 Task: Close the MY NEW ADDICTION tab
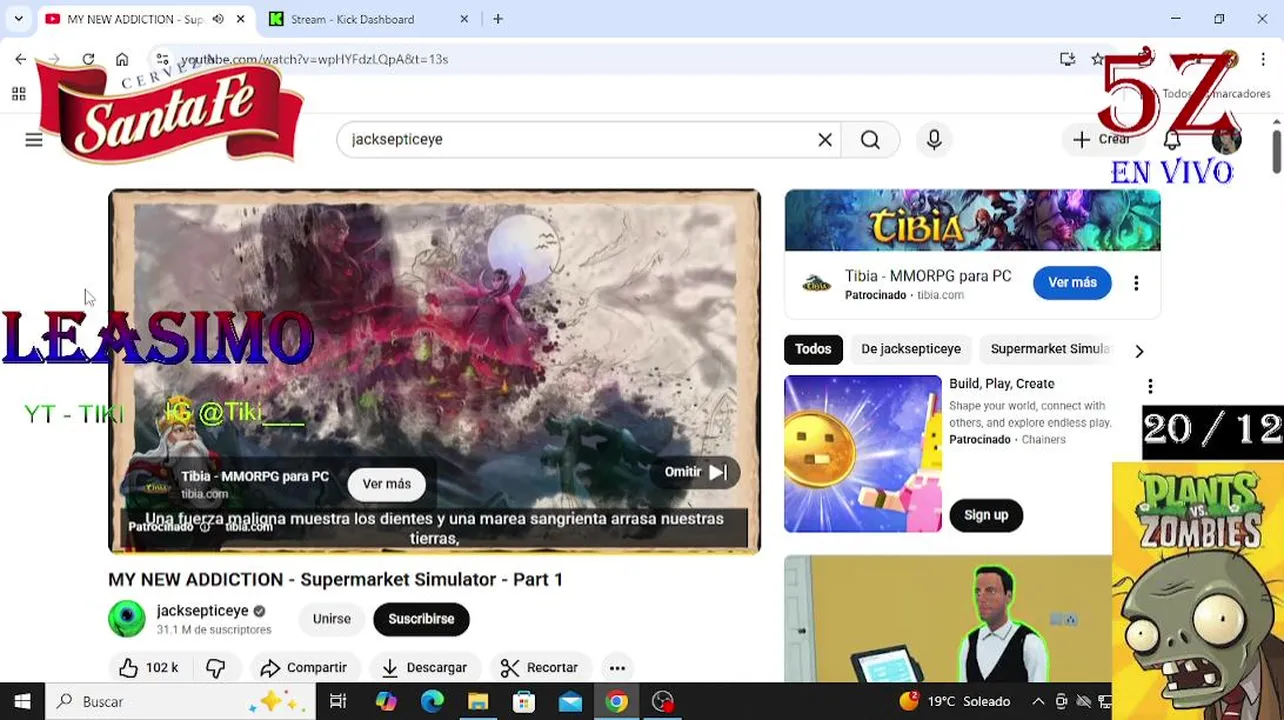240,19
